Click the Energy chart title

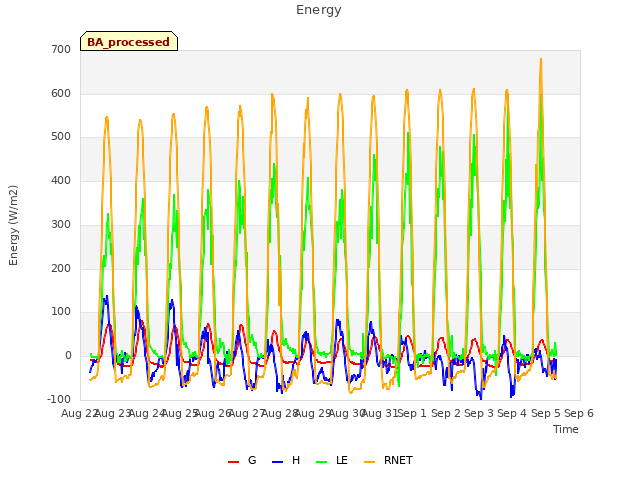(319, 10)
